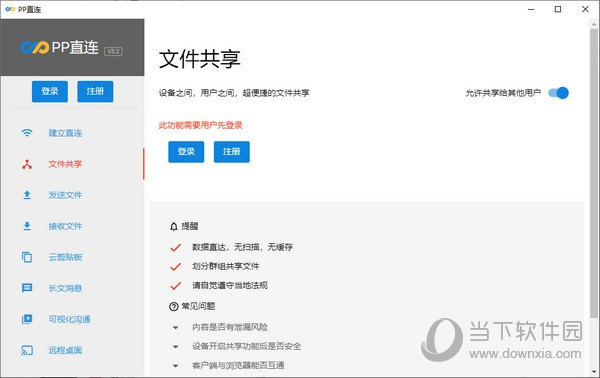This screenshot has height=378, width=600.
Task: Click the checkmark beside 请自觉遵守当地法规
Action: tap(176, 286)
